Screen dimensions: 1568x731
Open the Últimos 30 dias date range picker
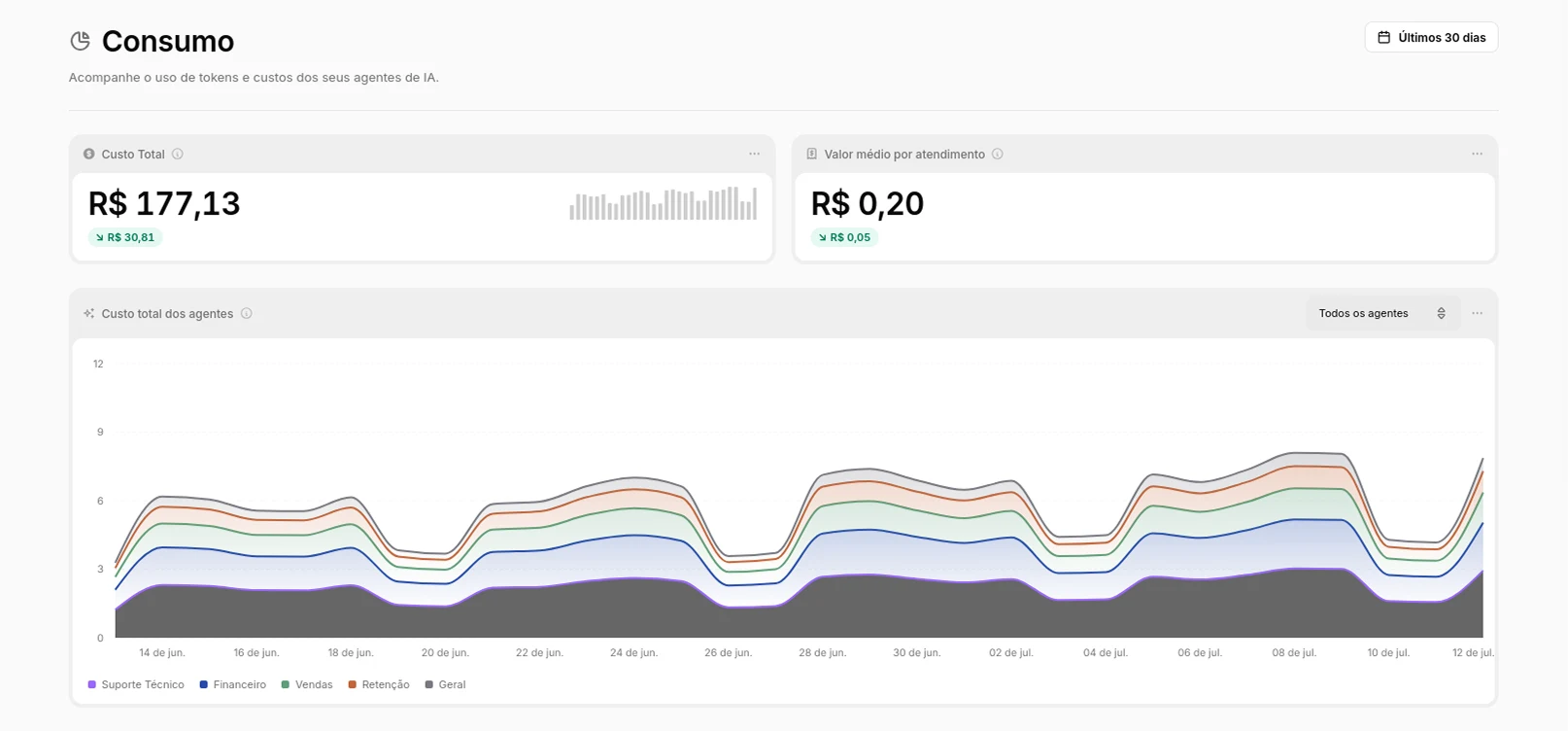(x=1431, y=37)
